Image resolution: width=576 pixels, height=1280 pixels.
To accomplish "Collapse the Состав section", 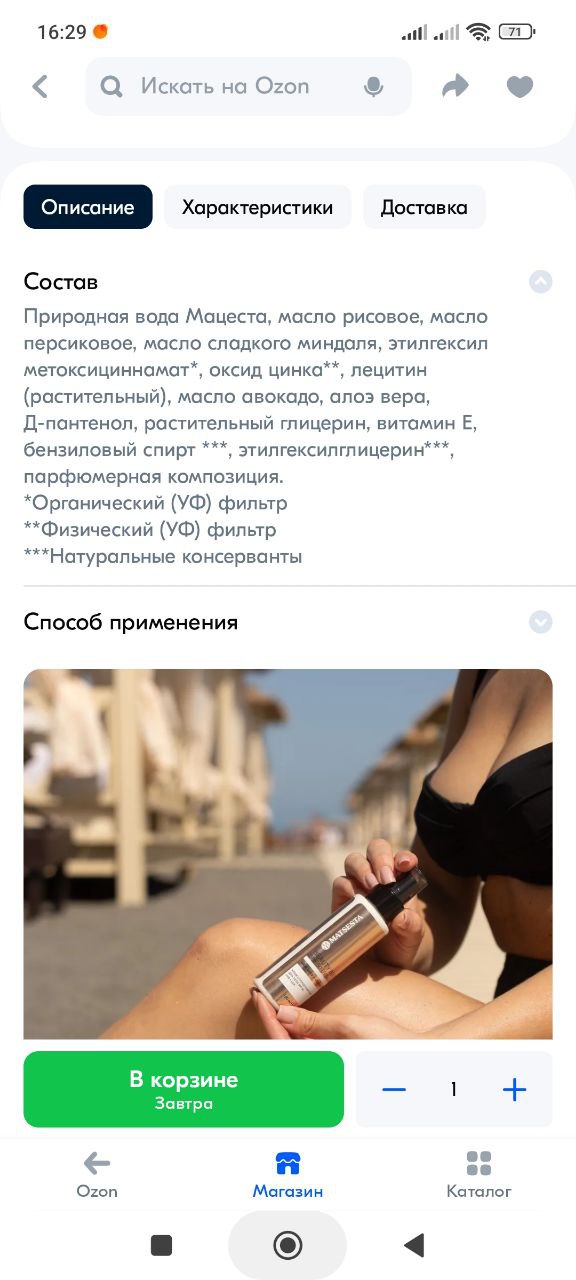I will (x=540, y=282).
